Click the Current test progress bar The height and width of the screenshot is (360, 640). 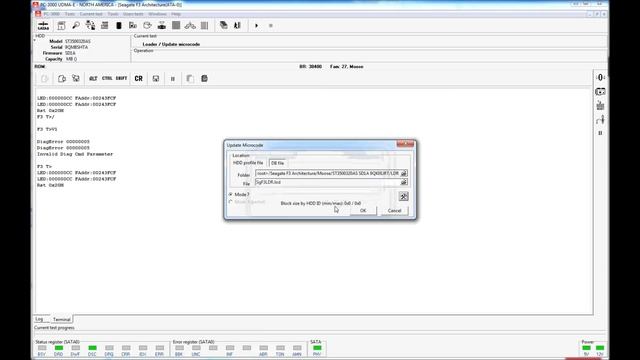pyautogui.click(x=320, y=333)
